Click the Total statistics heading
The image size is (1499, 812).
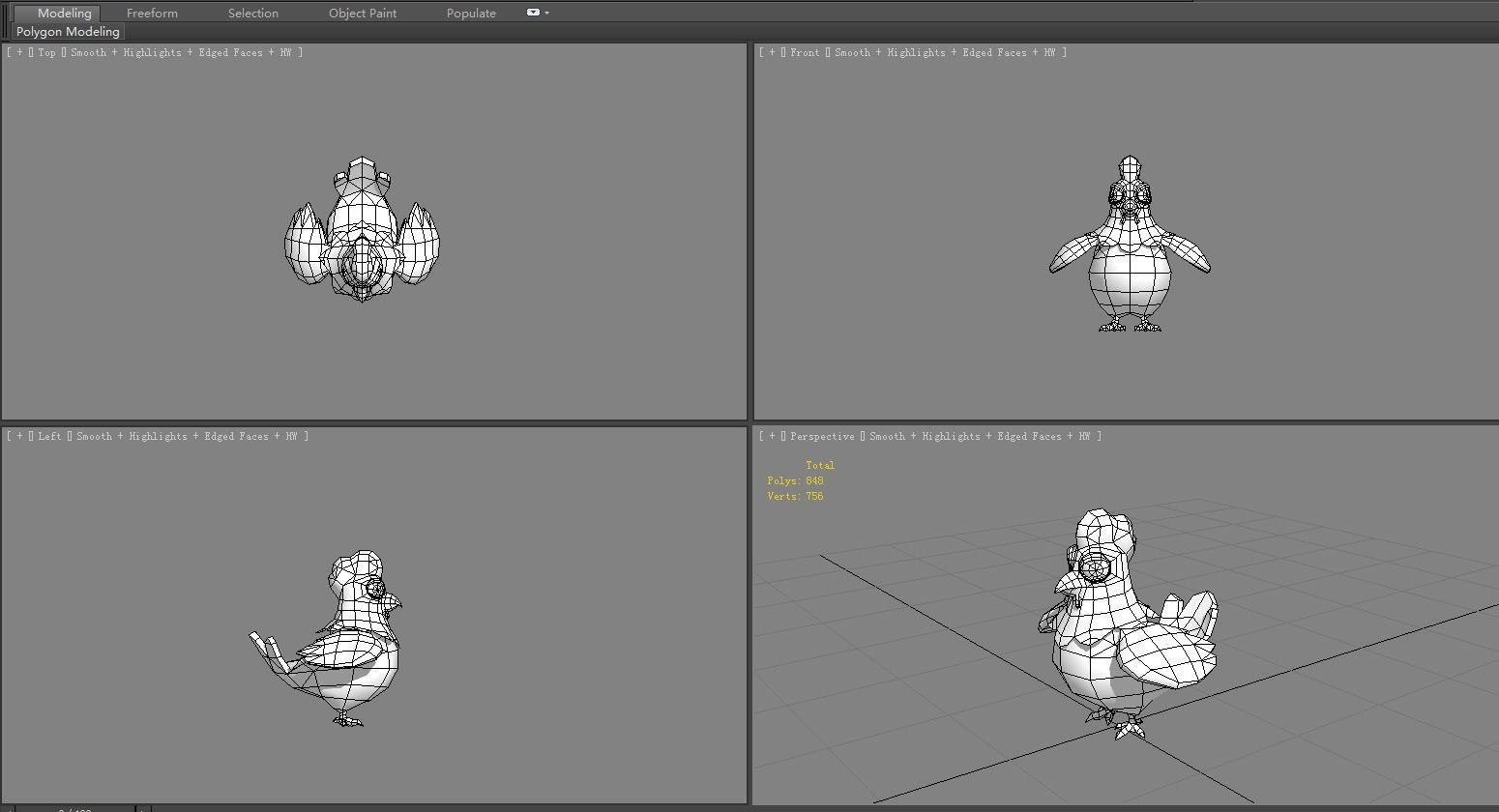tap(820, 465)
